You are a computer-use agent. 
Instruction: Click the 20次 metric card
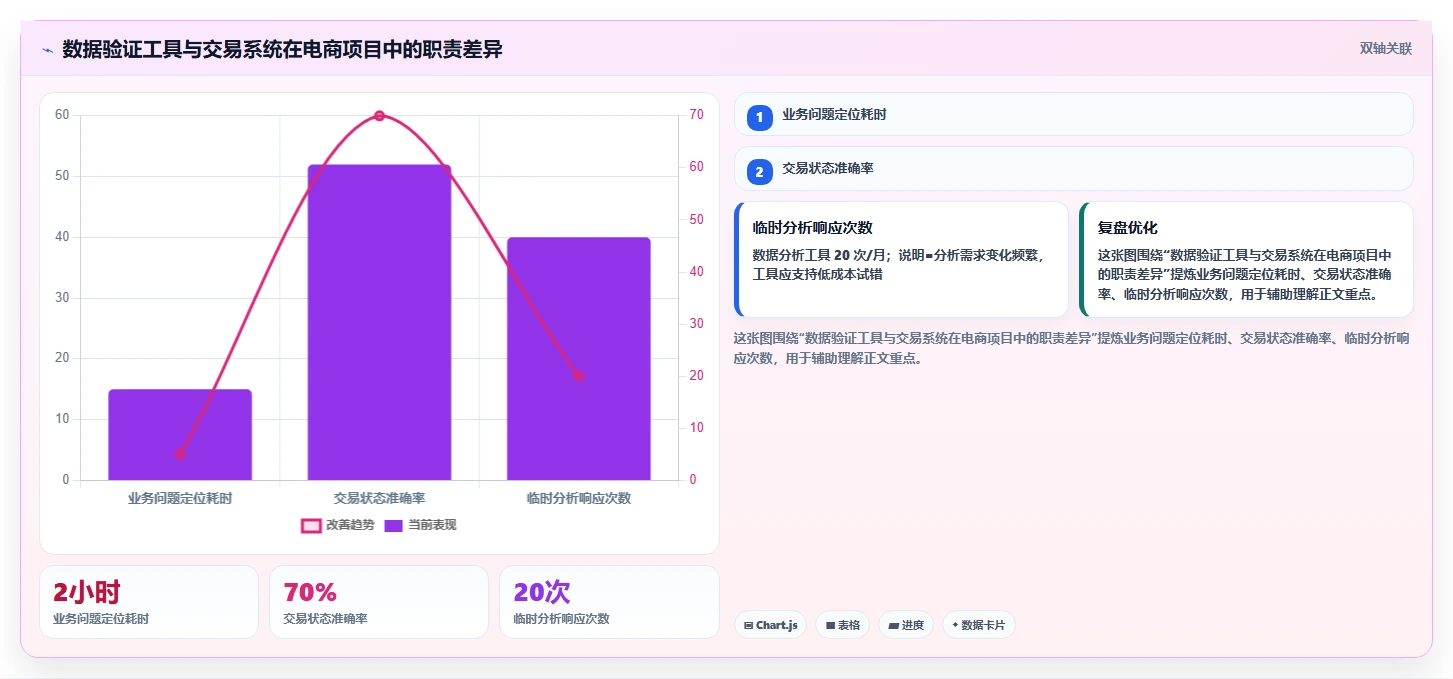[609, 602]
